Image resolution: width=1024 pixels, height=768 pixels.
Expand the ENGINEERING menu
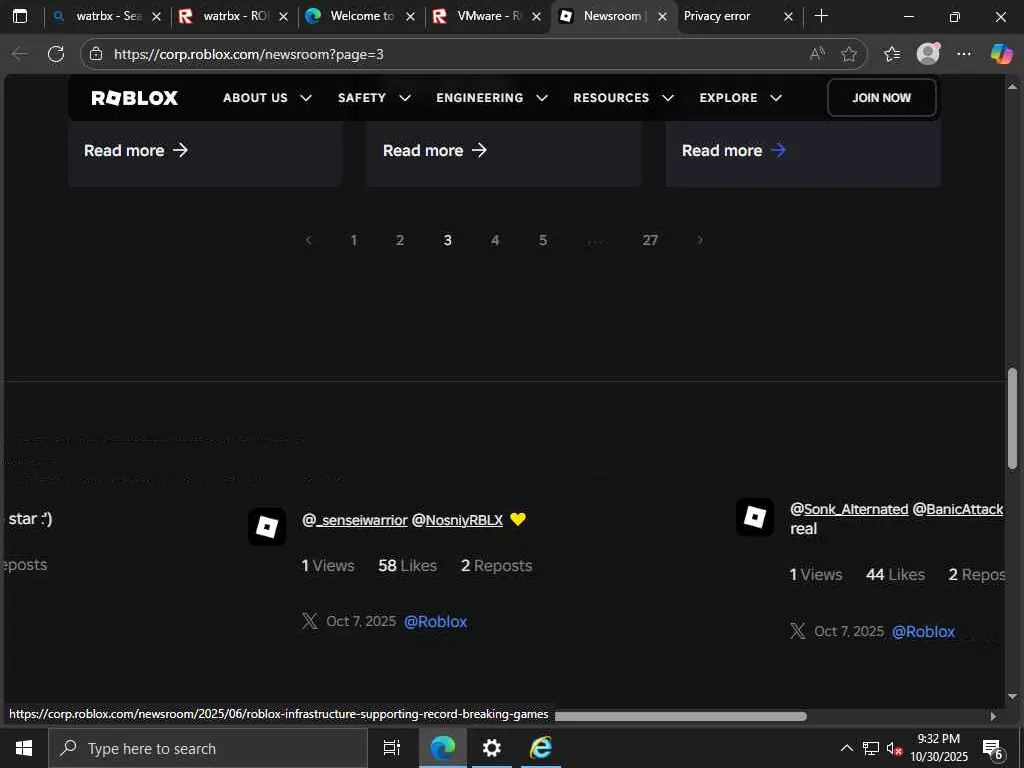(492, 98)
